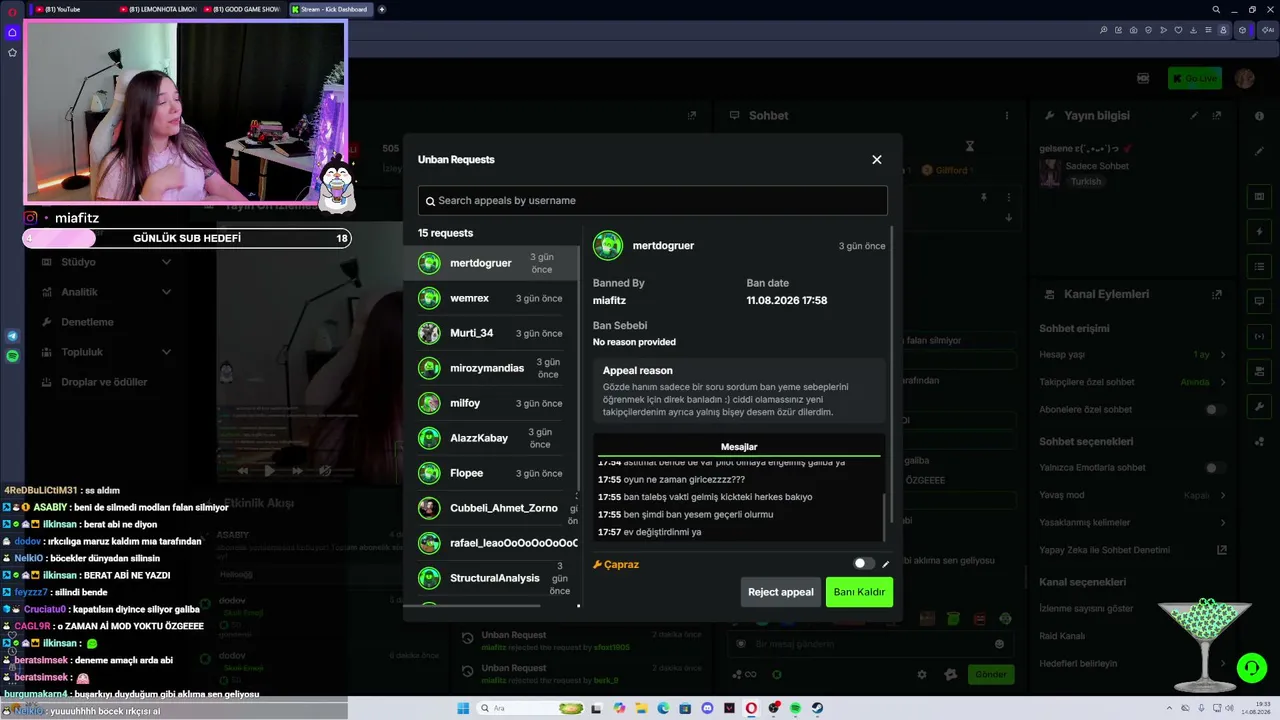Click the chat bubble sidebar icon
The width and height of the screenshot is (1280, 720).
click(x=1259, y=301)
